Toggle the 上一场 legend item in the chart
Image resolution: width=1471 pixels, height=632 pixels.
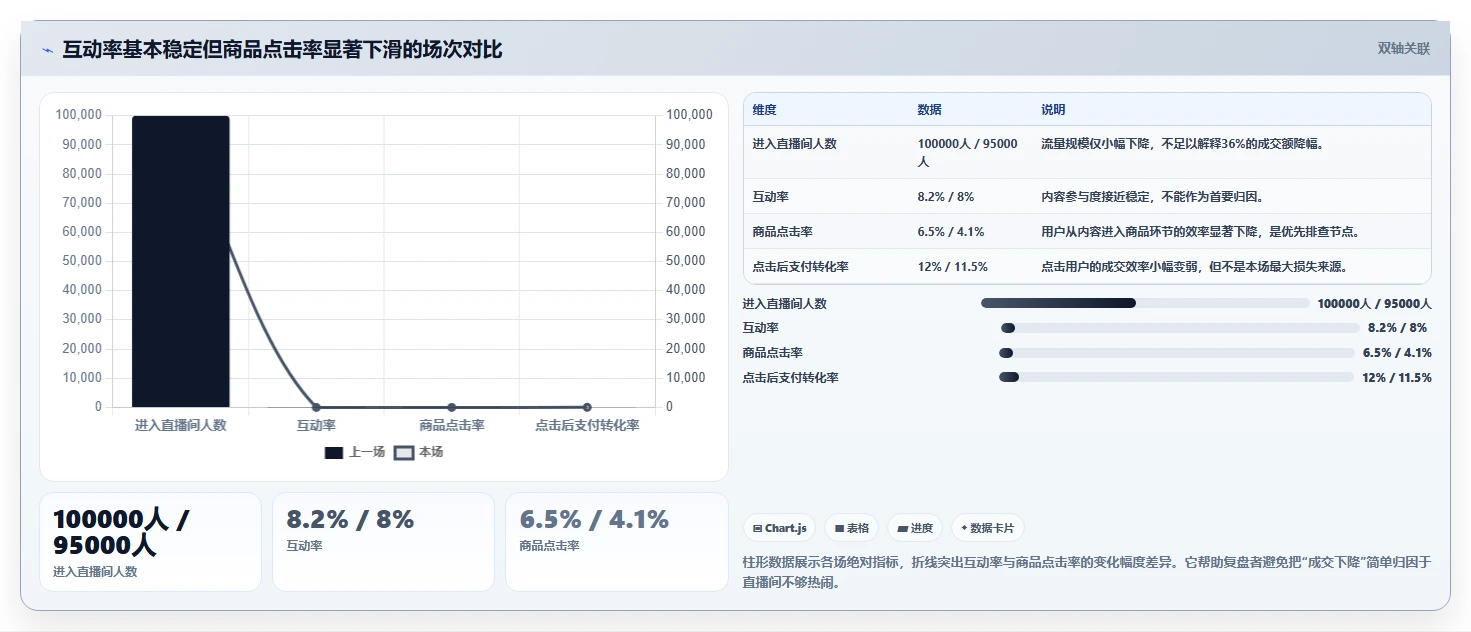point(355,452)
